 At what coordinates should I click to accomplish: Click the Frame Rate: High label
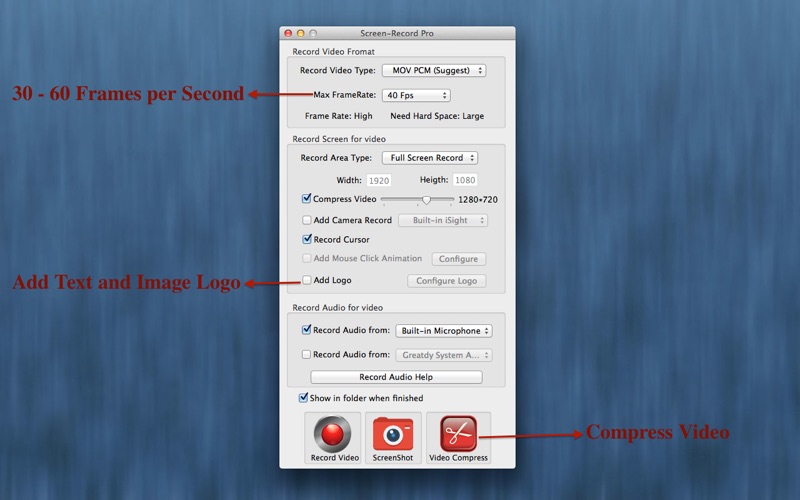(x=339, y=116)
